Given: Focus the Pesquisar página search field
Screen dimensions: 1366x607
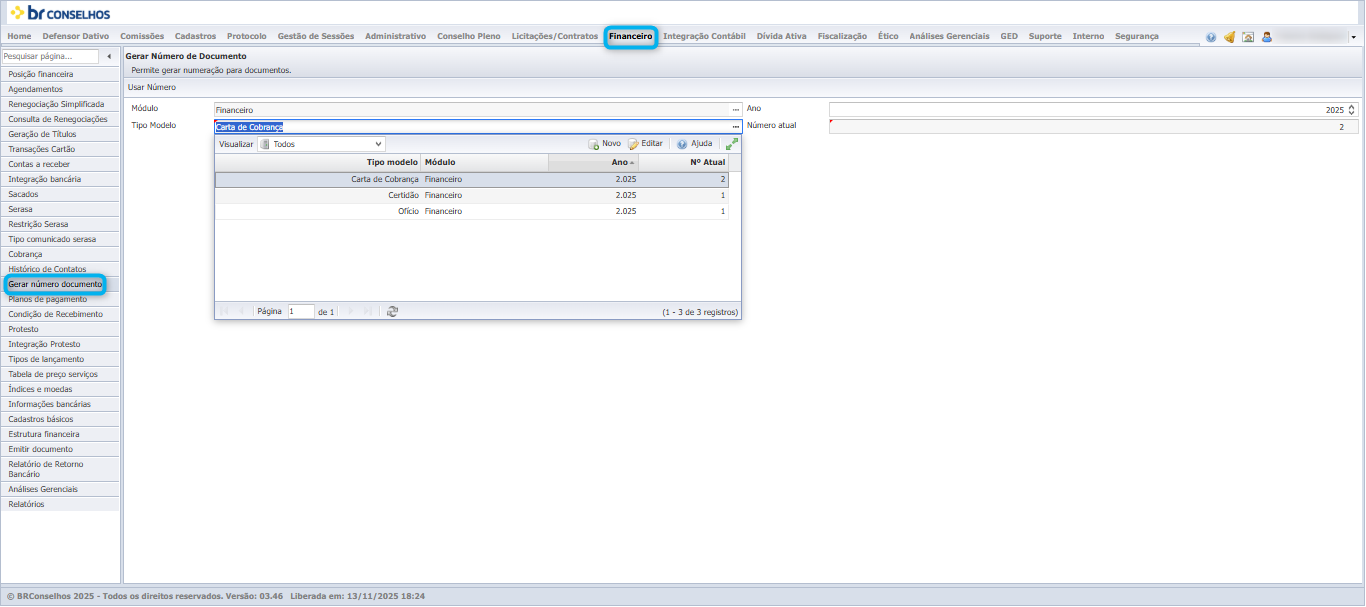Looking at the screenshot, I should [x=50, y=56].
